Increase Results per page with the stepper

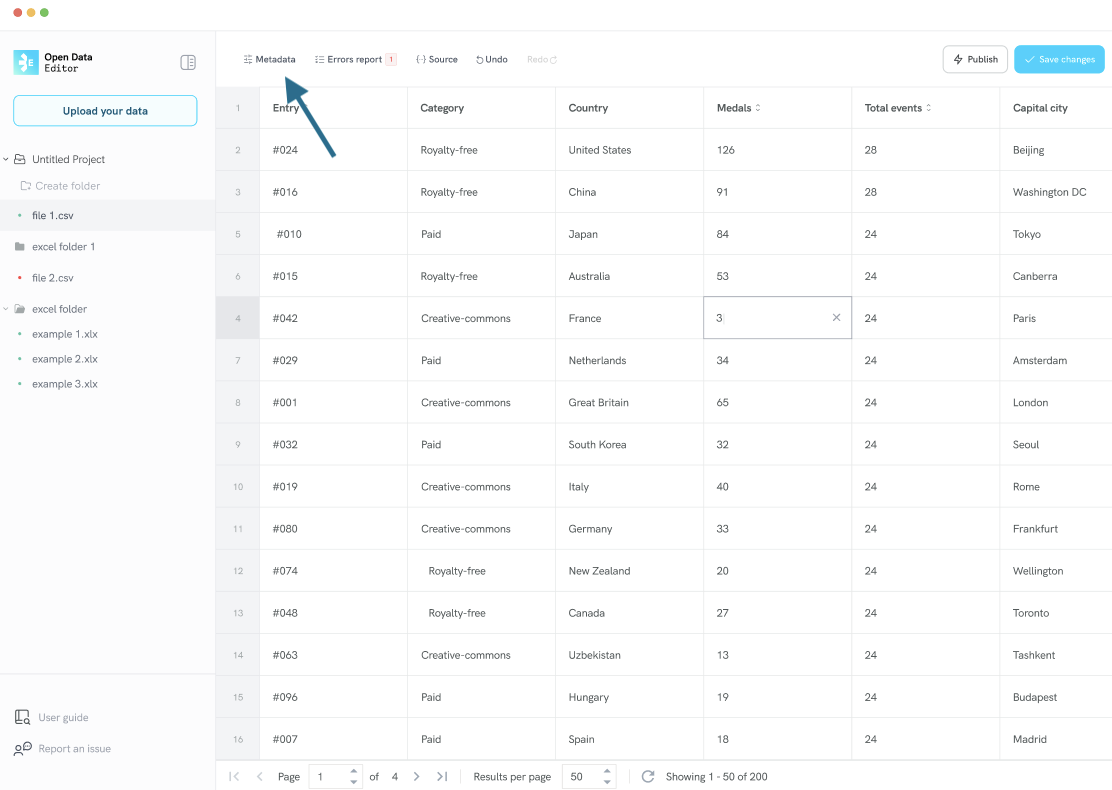coord(606,771)
